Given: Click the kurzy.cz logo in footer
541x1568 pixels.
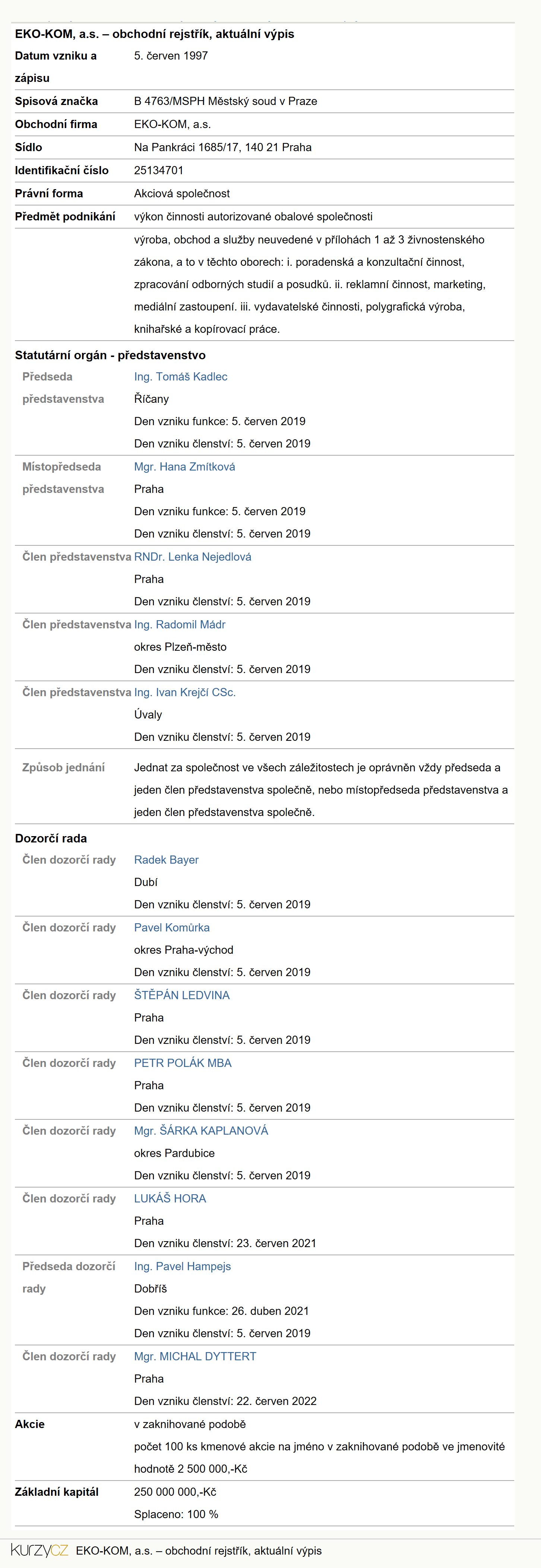Looking at the screenshot, I should [39, 1550].
